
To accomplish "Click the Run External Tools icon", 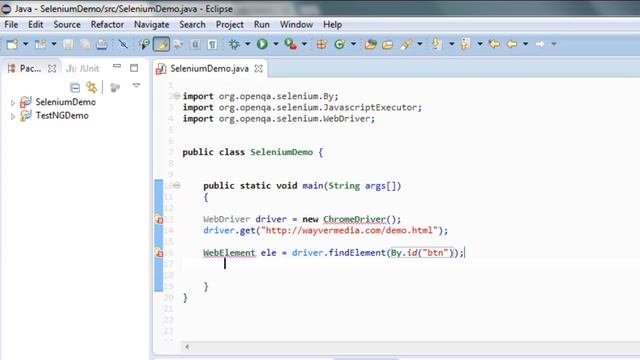I will tap(291, 44).
